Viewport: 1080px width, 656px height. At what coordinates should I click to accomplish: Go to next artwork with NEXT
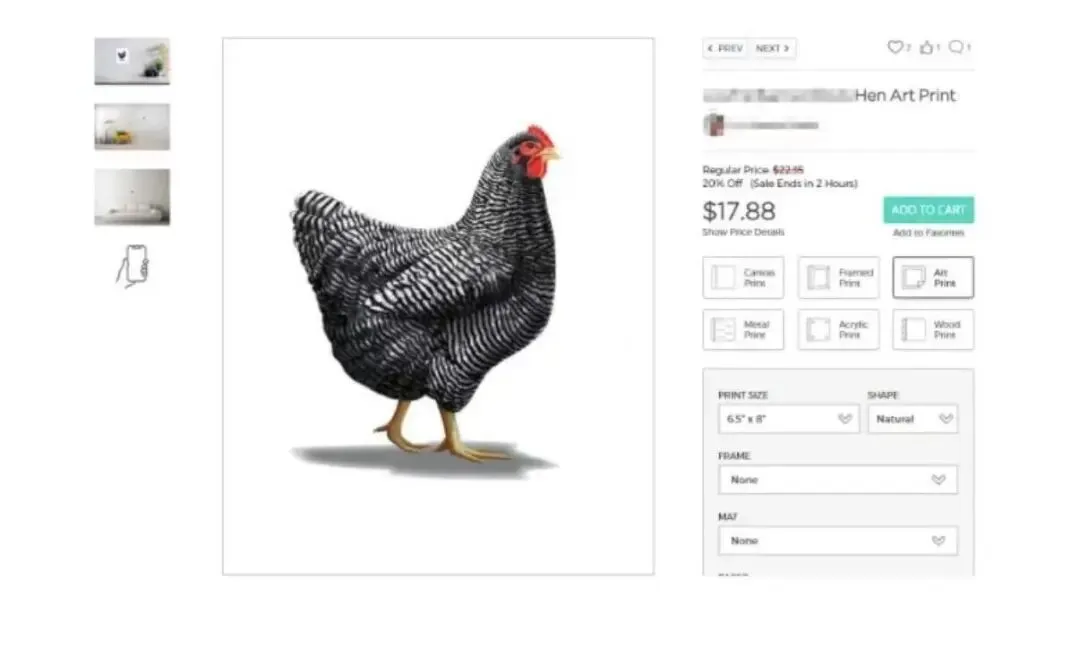772,48
